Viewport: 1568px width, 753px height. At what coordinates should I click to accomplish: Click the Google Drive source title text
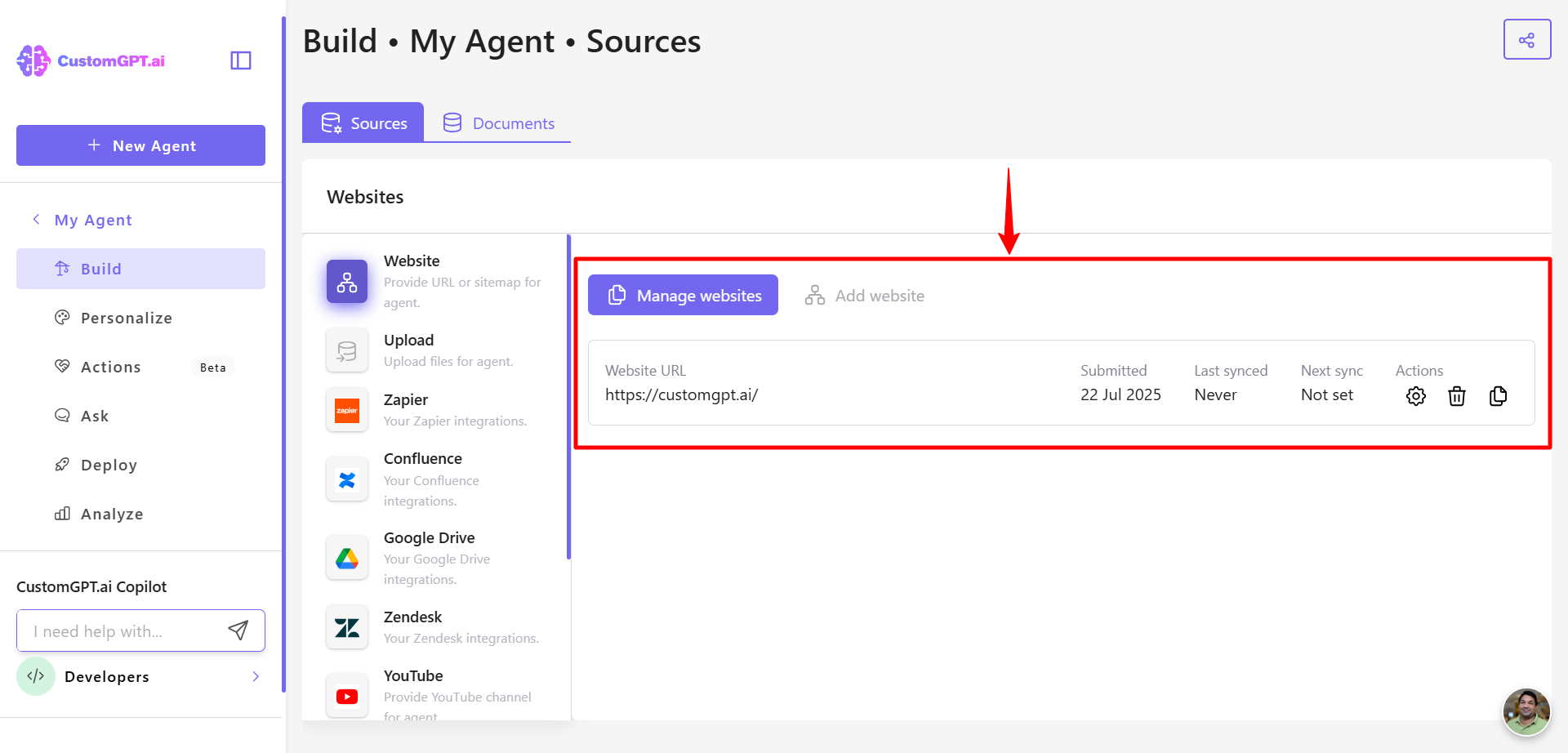430,537
